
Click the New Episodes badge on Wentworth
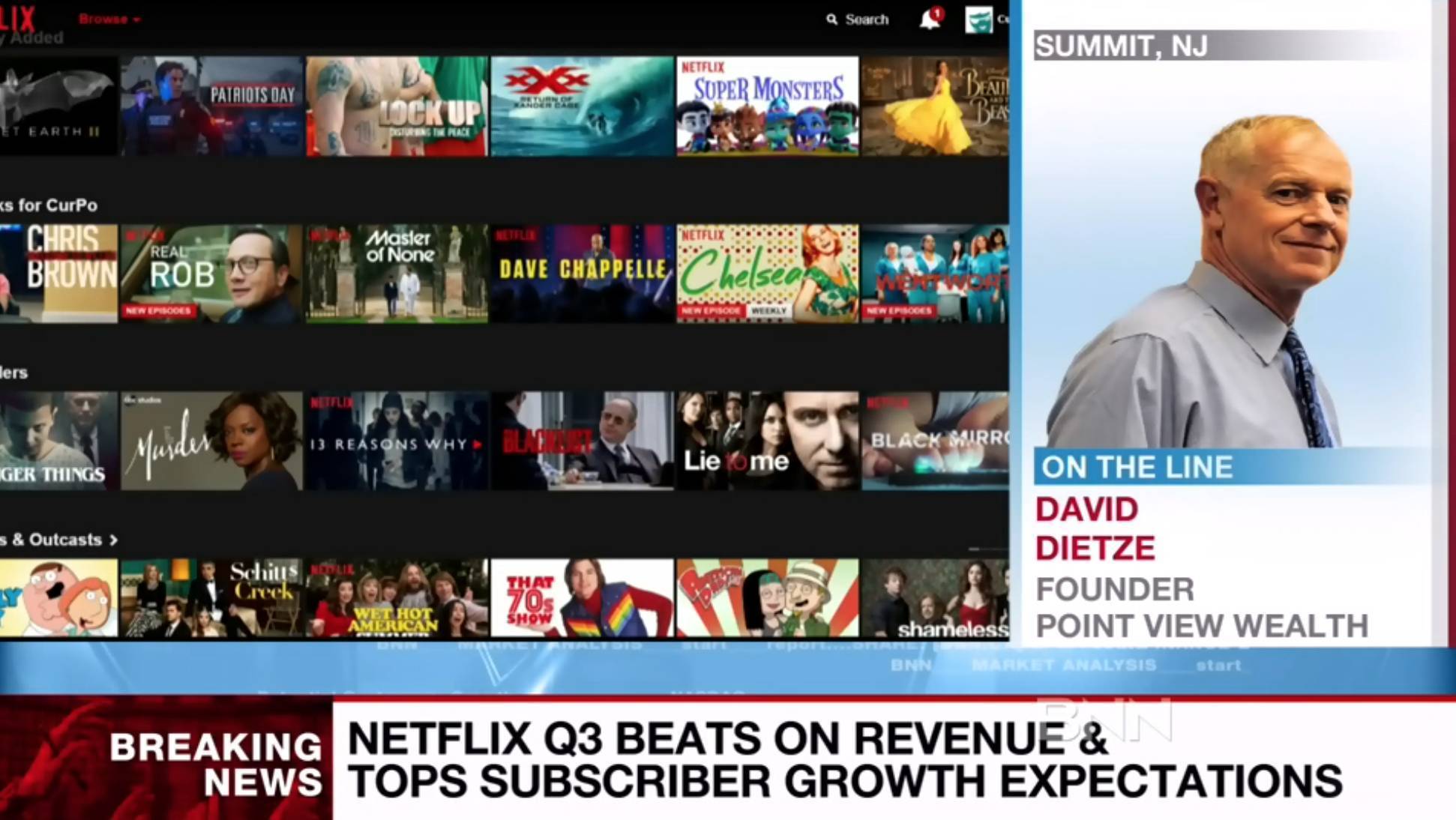(899, 310)
